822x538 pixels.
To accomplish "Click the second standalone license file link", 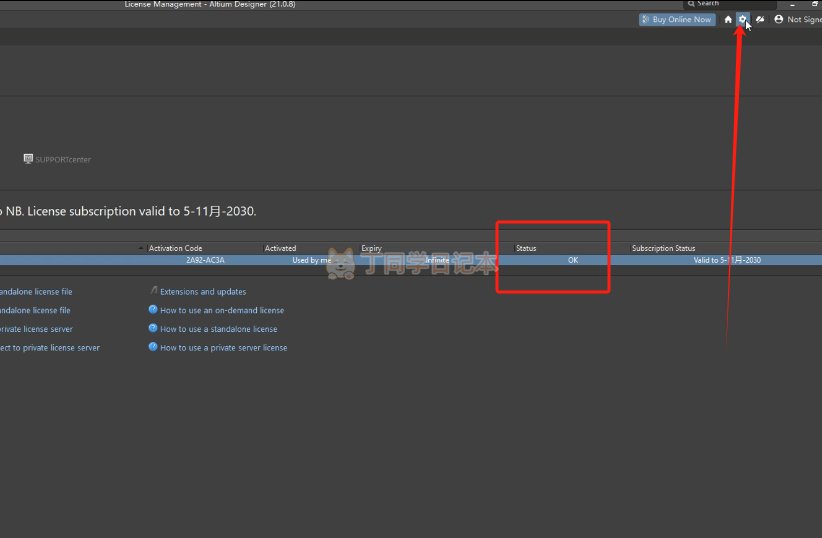I will [35, 310].
